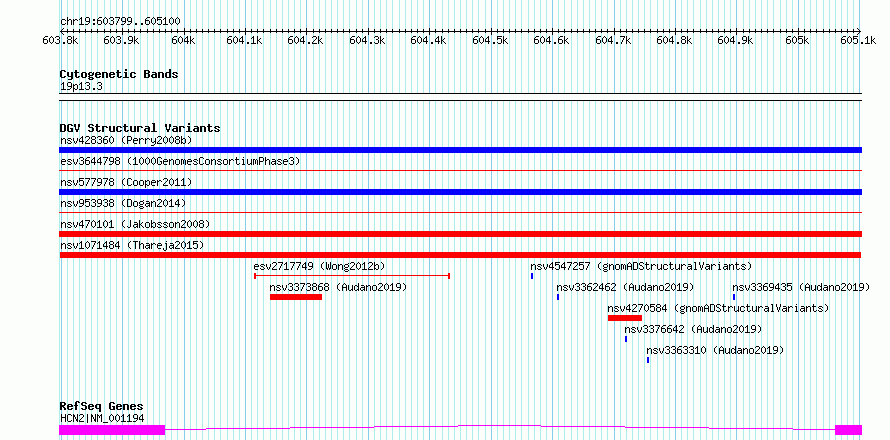Click the nsv577978 (Cooper2011) label
890x440 pixels.
(126, 182)
